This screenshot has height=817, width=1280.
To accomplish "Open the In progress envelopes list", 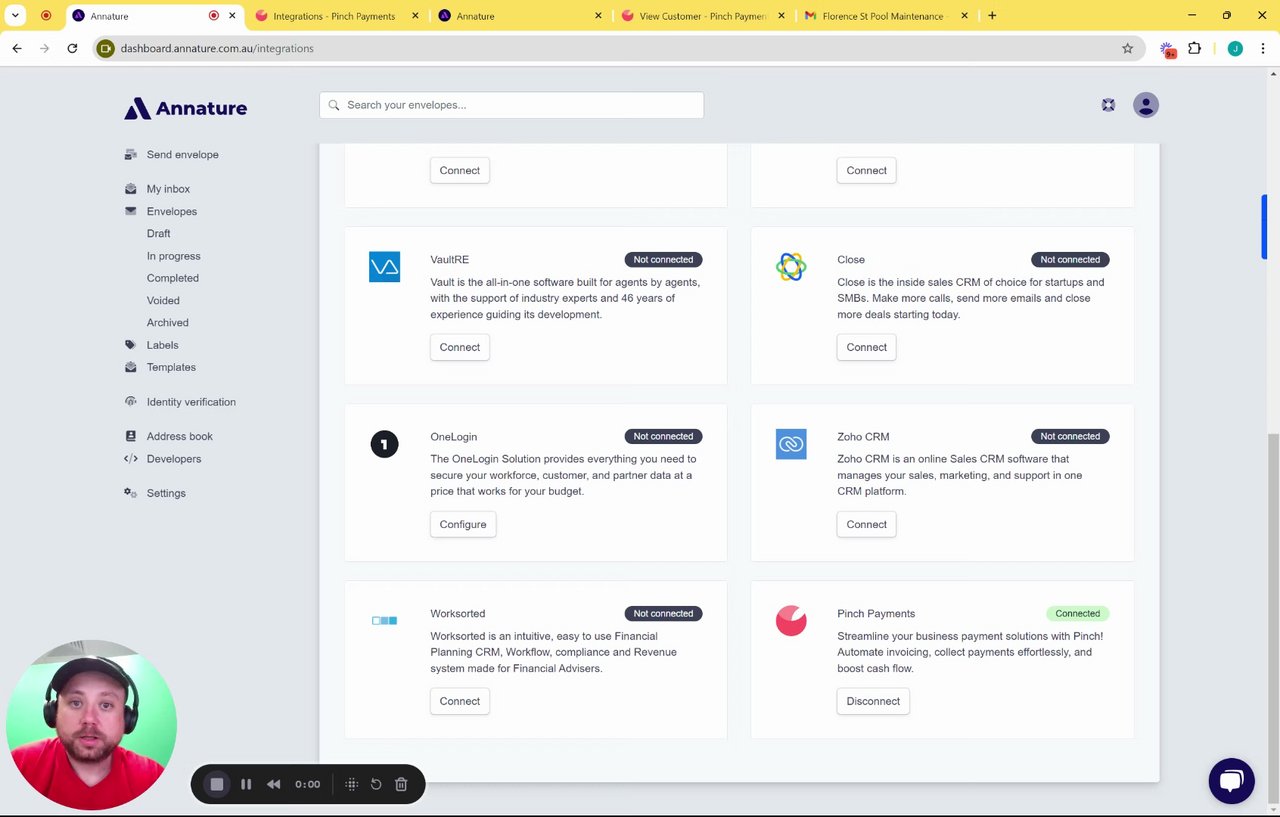I will tap(174, 256).
